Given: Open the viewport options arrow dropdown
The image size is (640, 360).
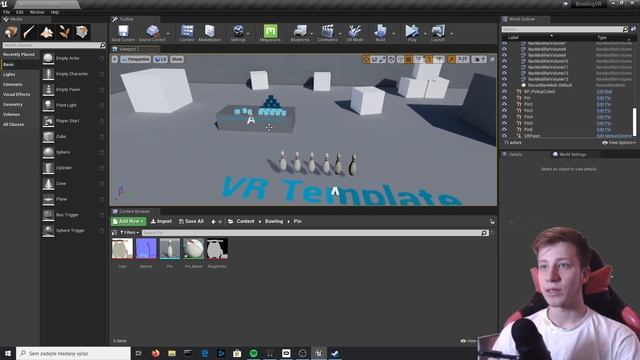Looking at the screenshot, I should click(115, 60).
